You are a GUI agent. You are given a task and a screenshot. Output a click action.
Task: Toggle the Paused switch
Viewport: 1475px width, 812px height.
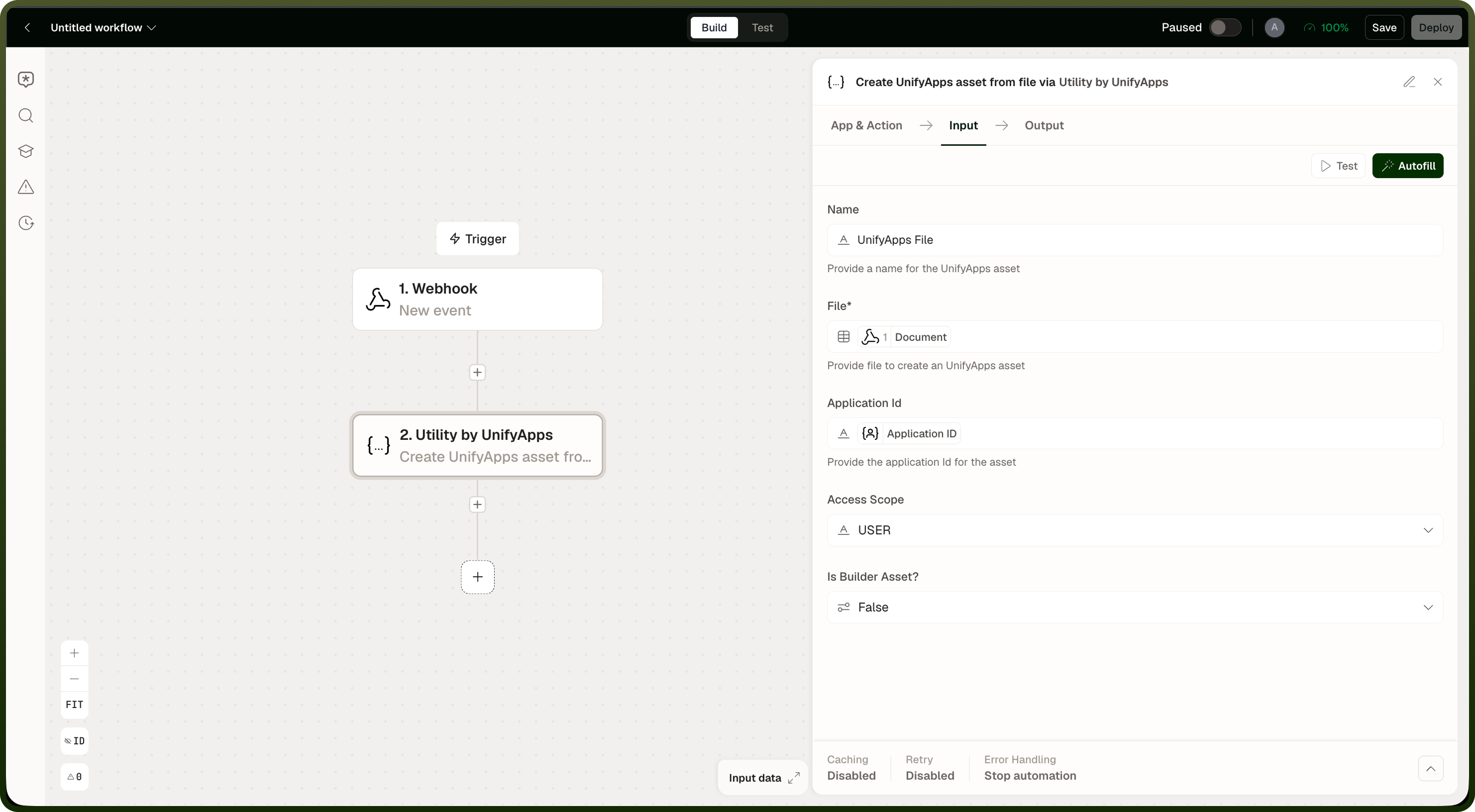tap(1225, 27)
